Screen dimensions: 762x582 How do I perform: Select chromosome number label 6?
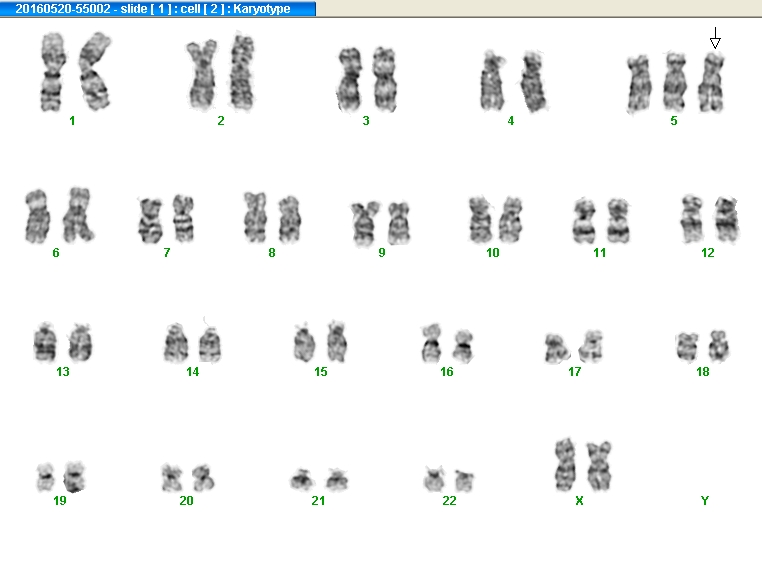coord(56,253)
